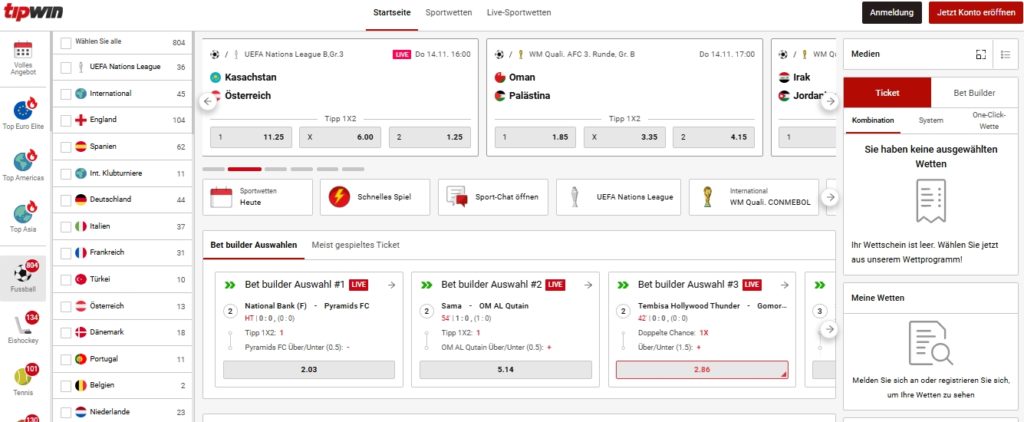This screenshot has height=422, width=1024.
Task: Select draw odds 3.35 Oman match
Action: click(x=624, y=137)
